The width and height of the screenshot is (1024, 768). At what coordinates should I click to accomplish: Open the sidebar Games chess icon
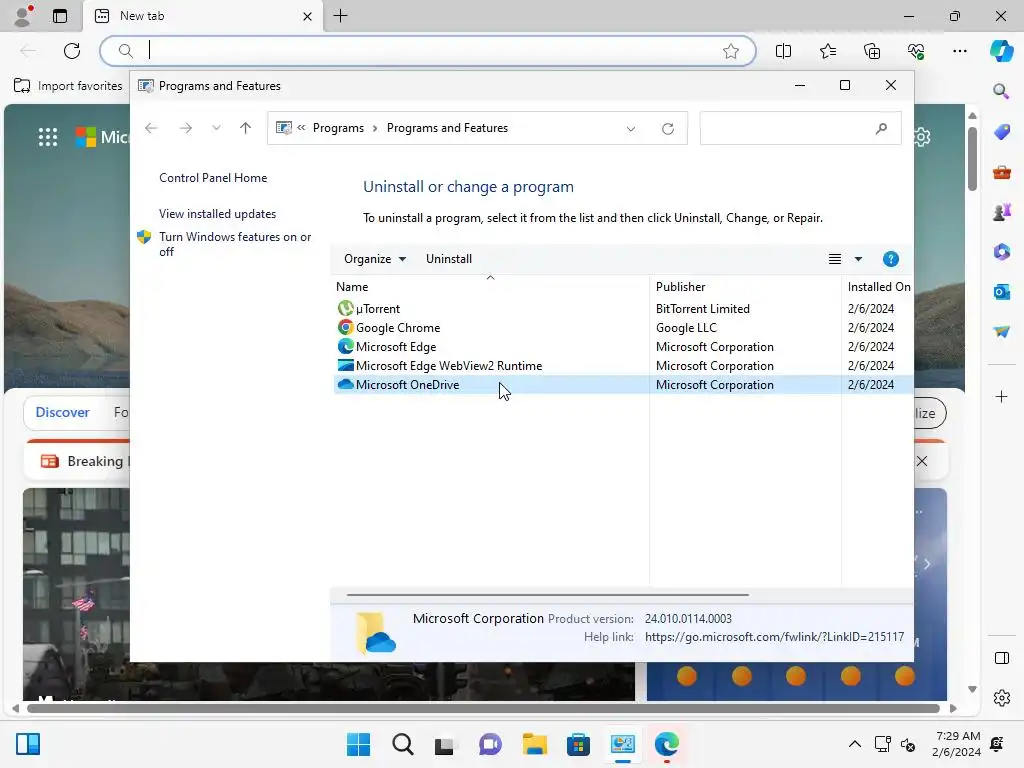pos(1001,212)
